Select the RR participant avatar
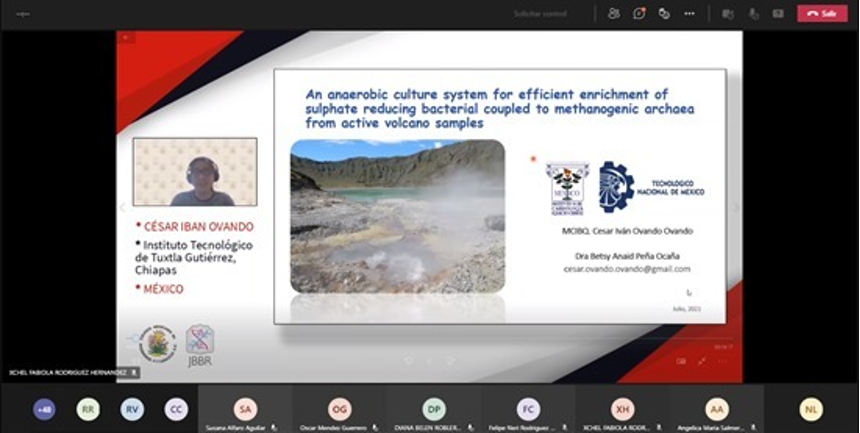The image size is (860, 433). 88,409
